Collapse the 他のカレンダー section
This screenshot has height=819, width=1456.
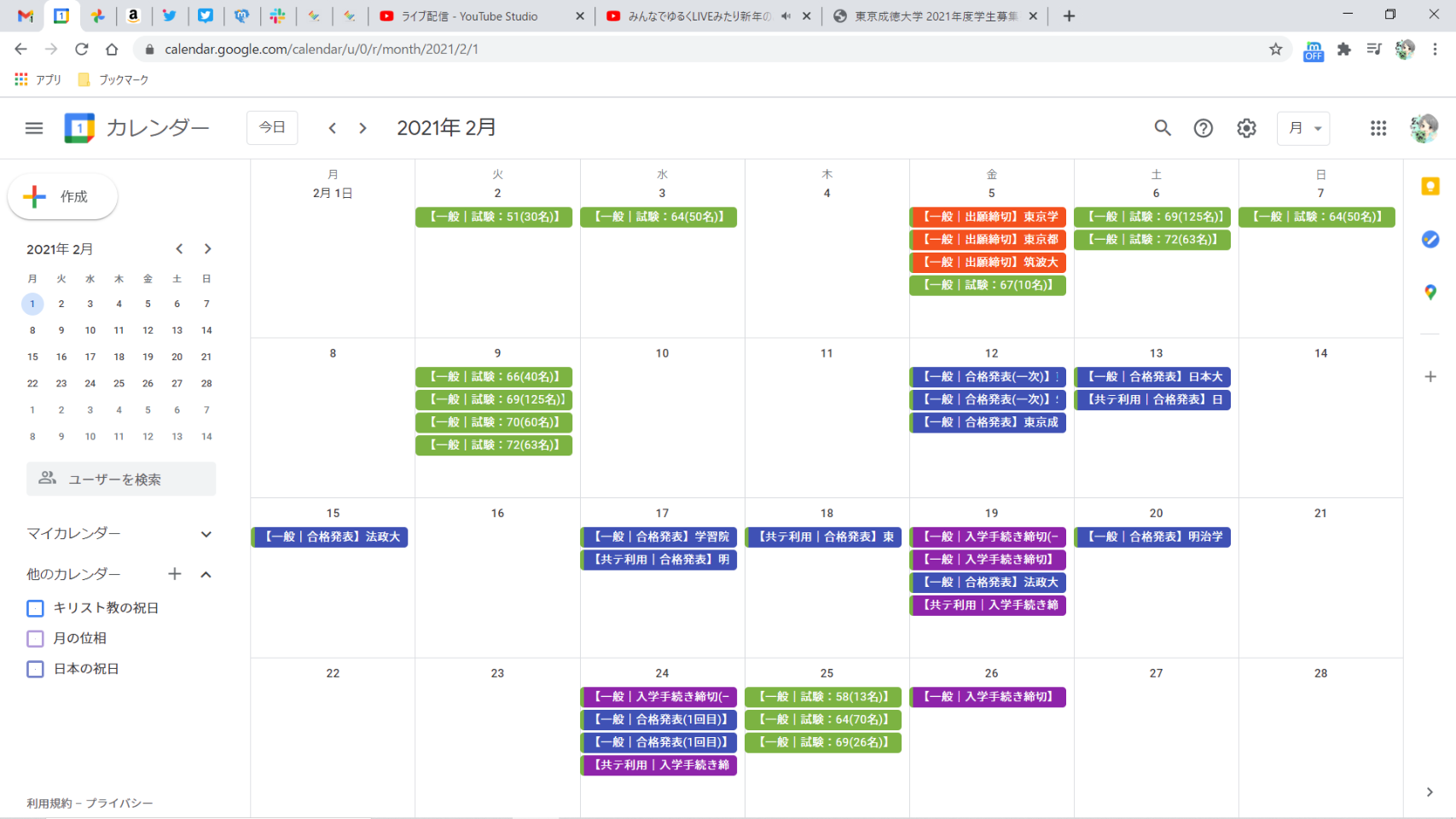click(206, 574)
